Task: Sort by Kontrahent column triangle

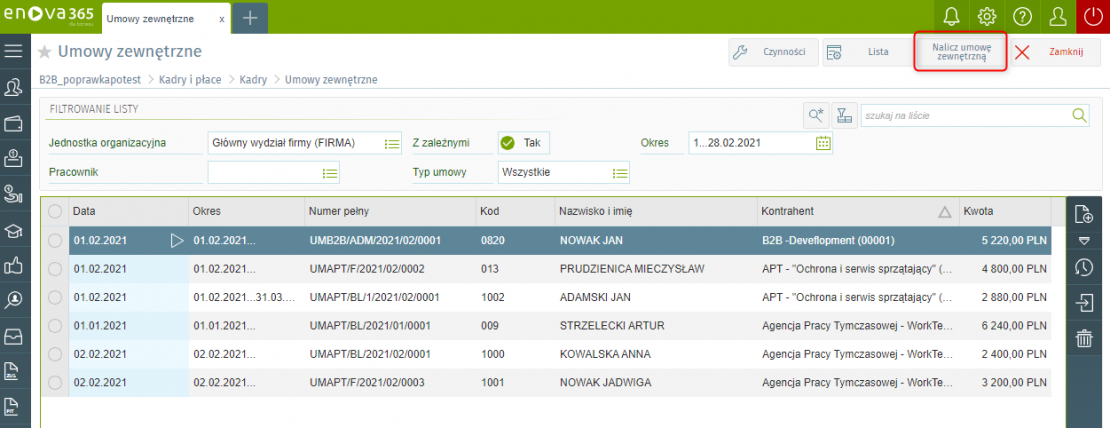Action: 944,212
